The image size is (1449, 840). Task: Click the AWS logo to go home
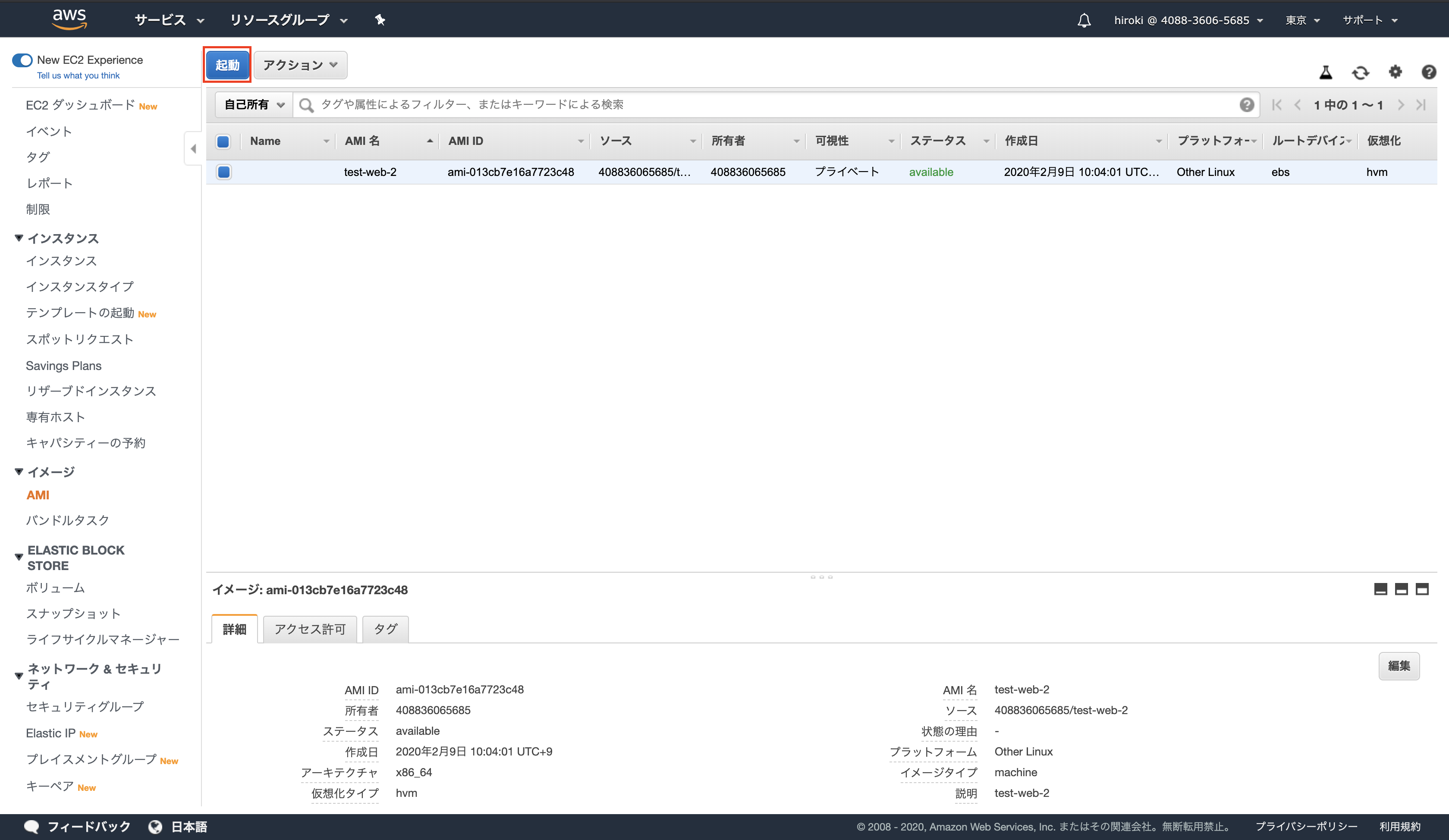(x=69, y=19)
